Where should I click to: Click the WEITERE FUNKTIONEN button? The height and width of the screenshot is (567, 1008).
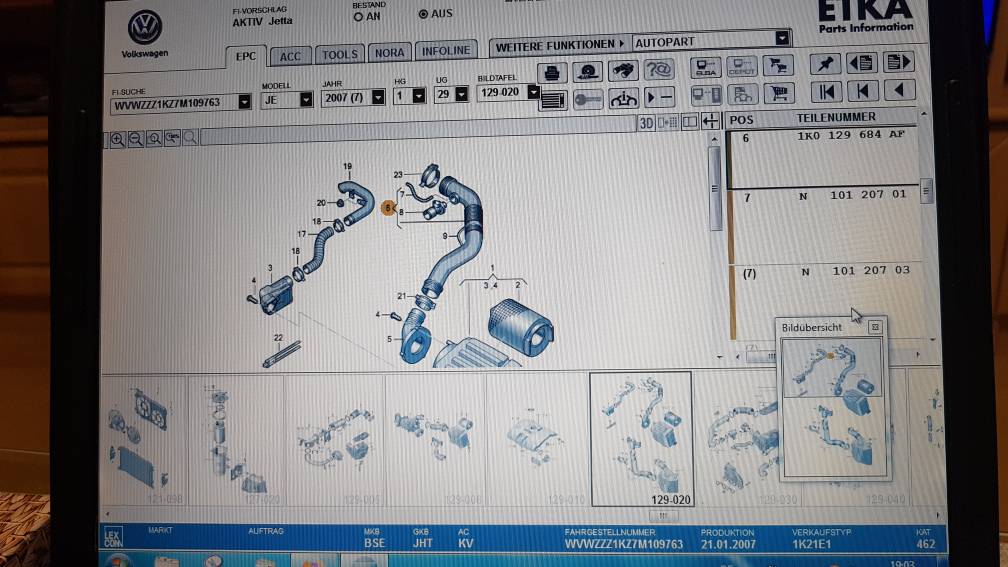coord(559,46)
